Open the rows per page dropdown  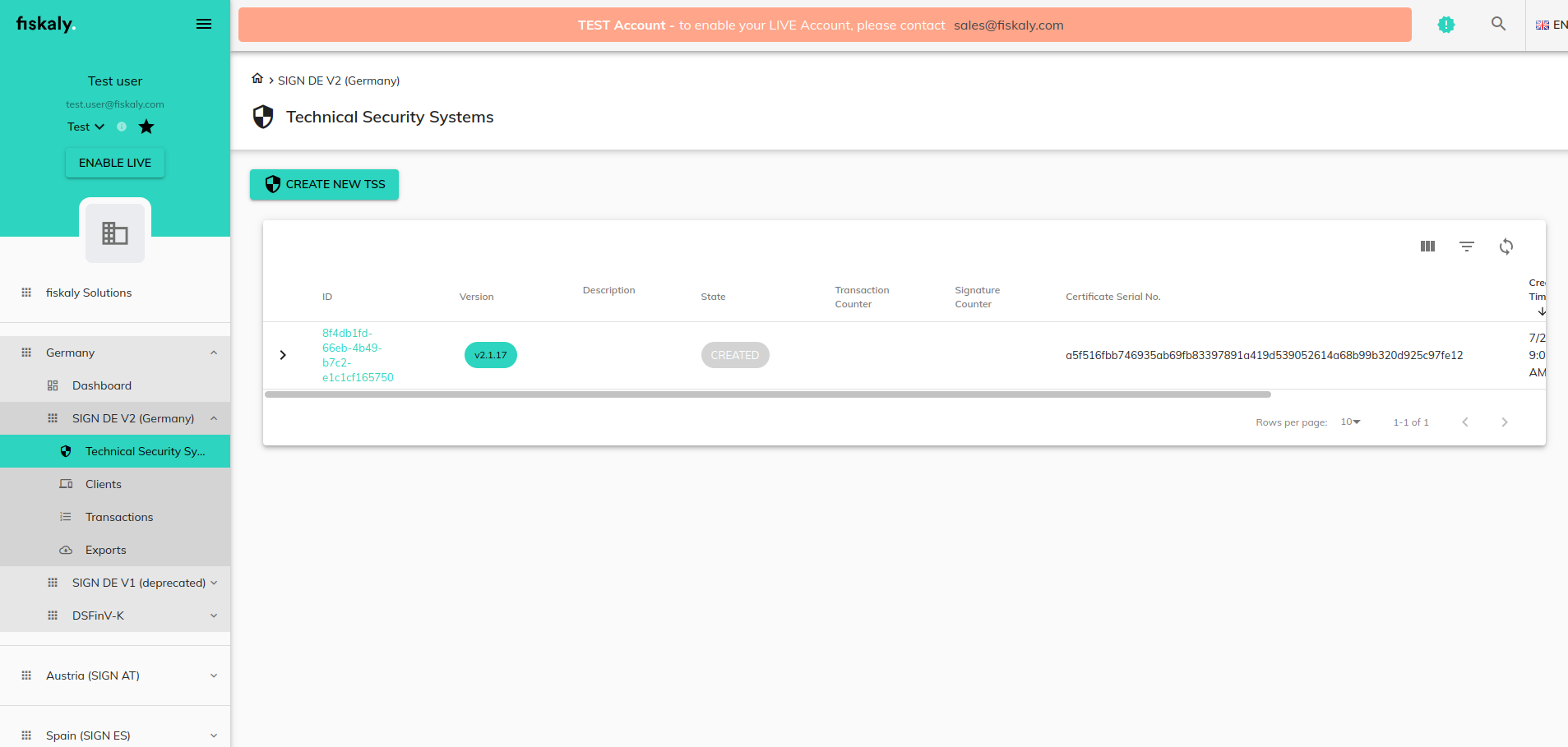(1350, 422)
